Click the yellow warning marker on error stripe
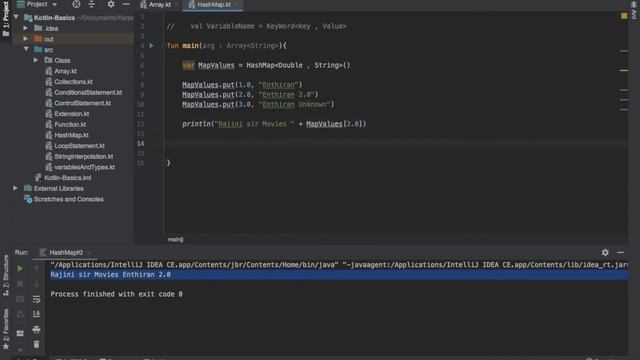Image resolution: width=640 pixels, height=360 pixels. tap(624, 71)
